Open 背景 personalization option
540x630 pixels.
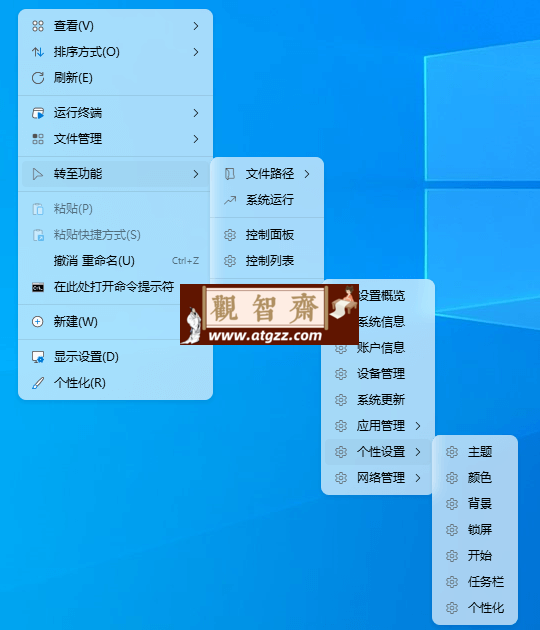pos(475,504)
